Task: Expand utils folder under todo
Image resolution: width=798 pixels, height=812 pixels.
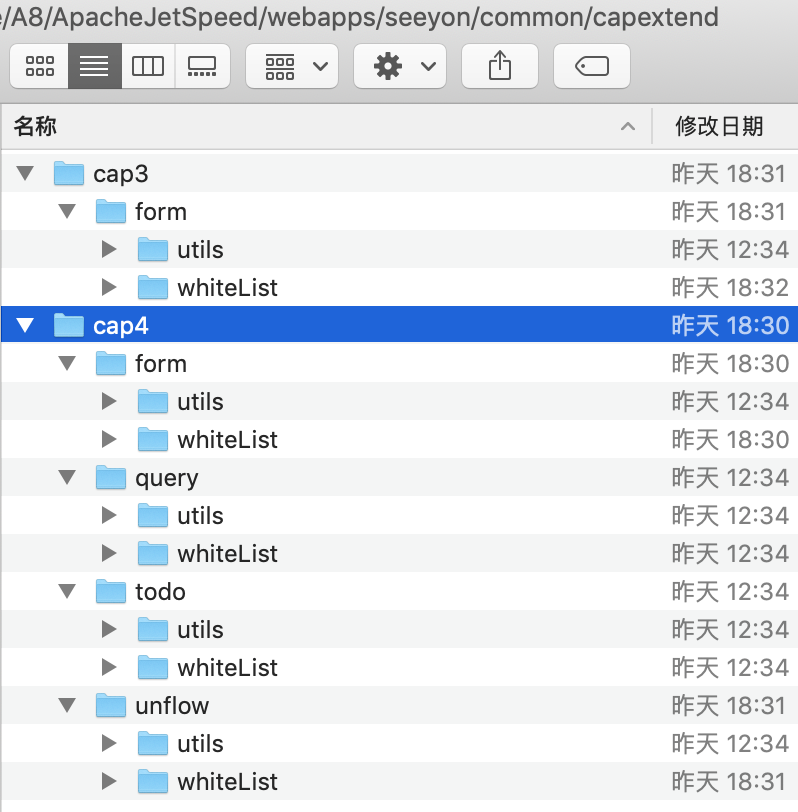Action: pyautogui.click(x=109, y=630)
